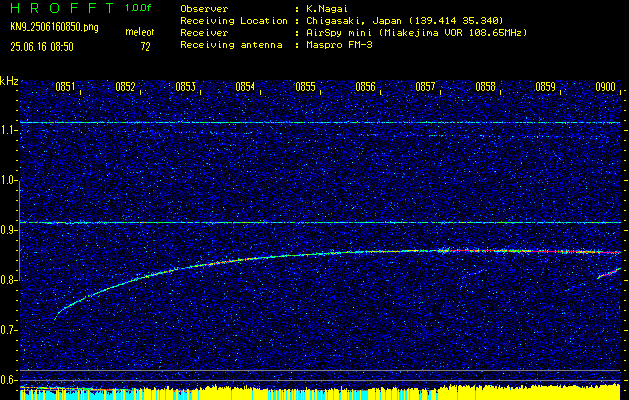Viewport: 629px width, 400px height.
Task: Click the AirSpy mini receiver description
Action: pos(416,32)
